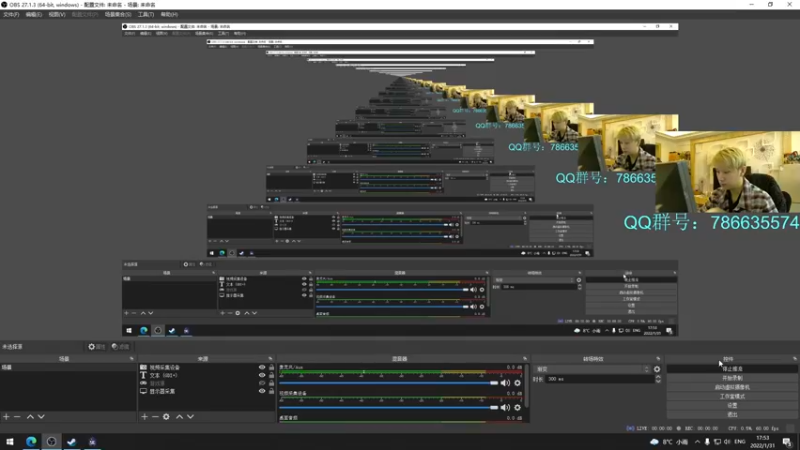Pop out the Sources dock icon

click(270, 359)
